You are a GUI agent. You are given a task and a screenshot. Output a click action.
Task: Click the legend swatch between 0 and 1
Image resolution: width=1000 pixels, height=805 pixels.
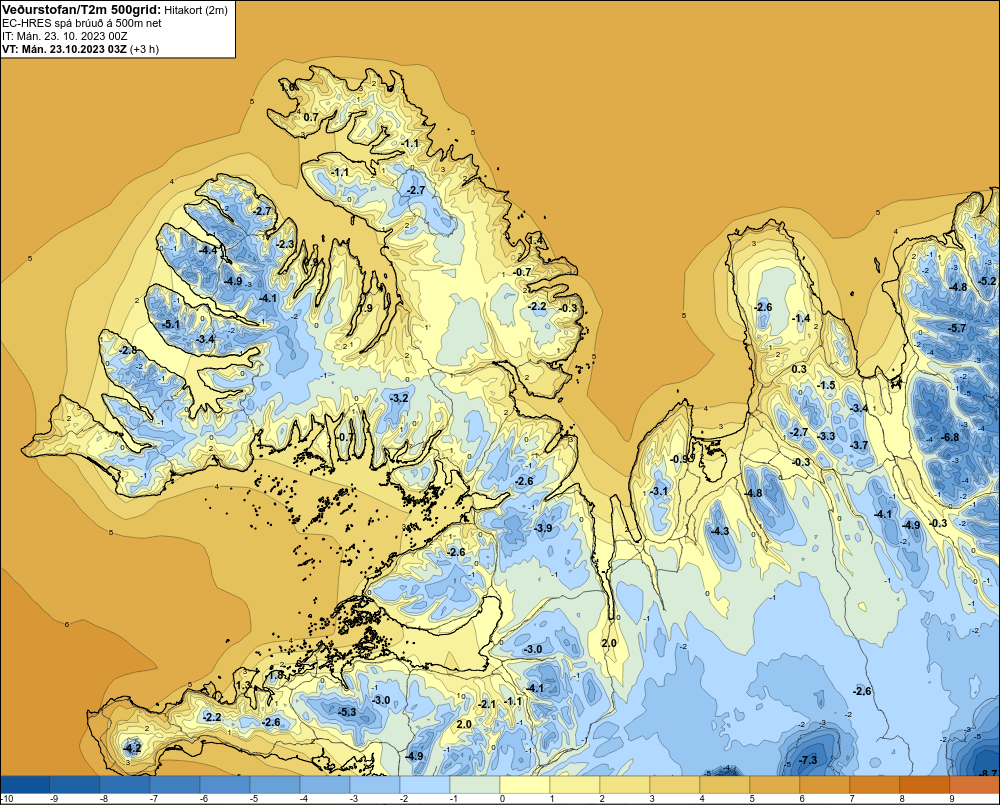tap(525, 784)
